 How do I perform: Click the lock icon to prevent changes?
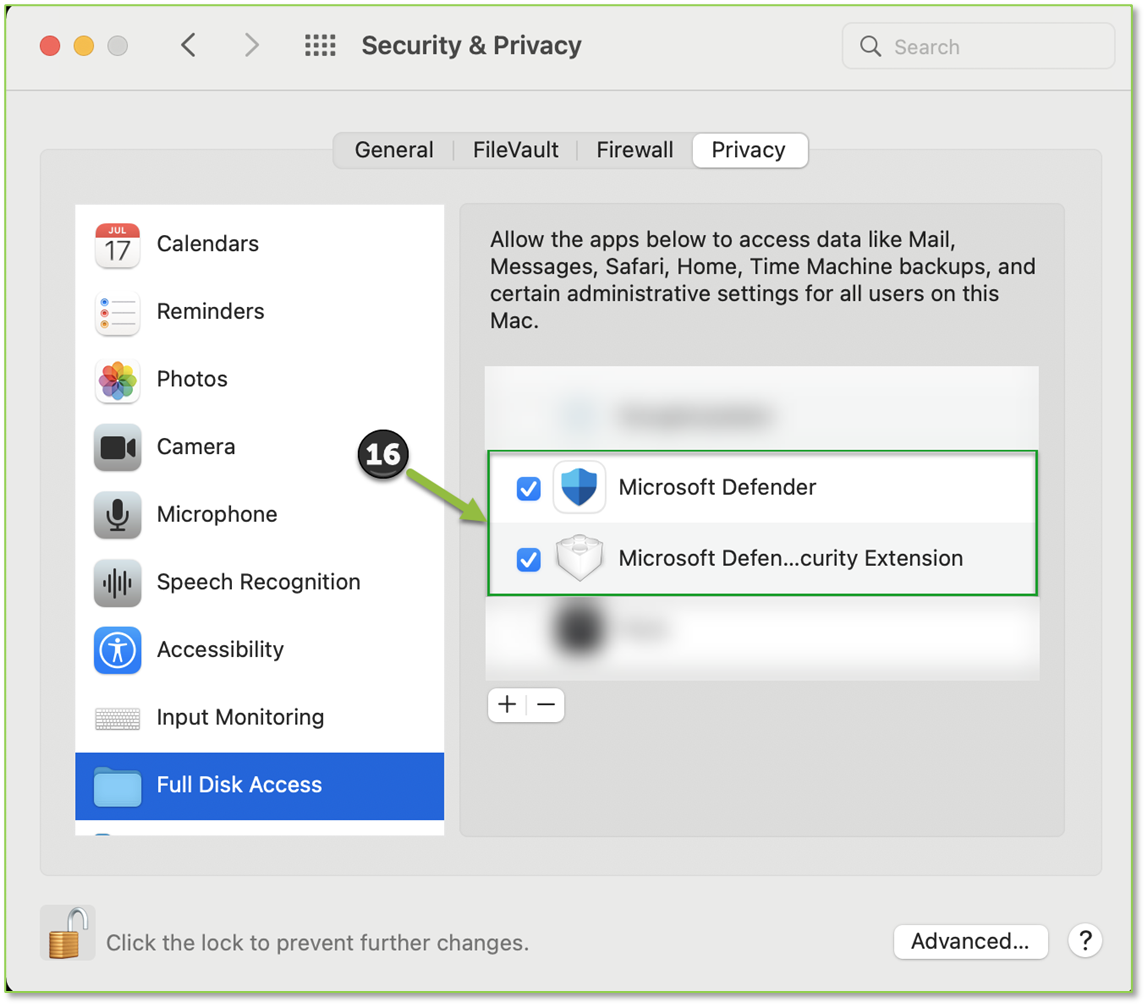tap(67, 934)
